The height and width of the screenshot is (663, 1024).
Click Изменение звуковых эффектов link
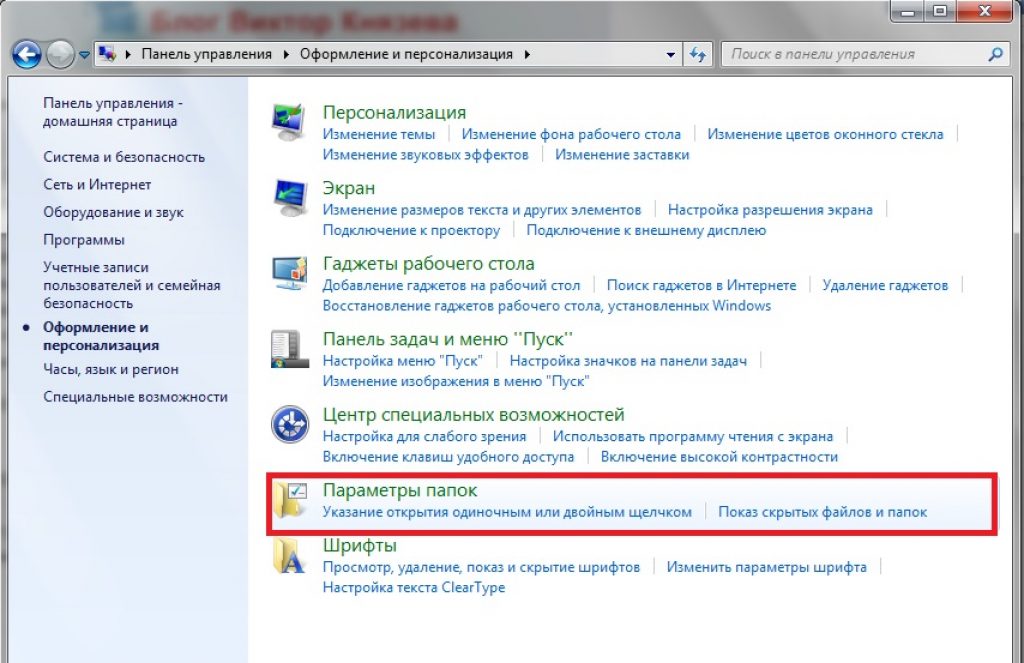pyautogui.click(x=426, y=155)
